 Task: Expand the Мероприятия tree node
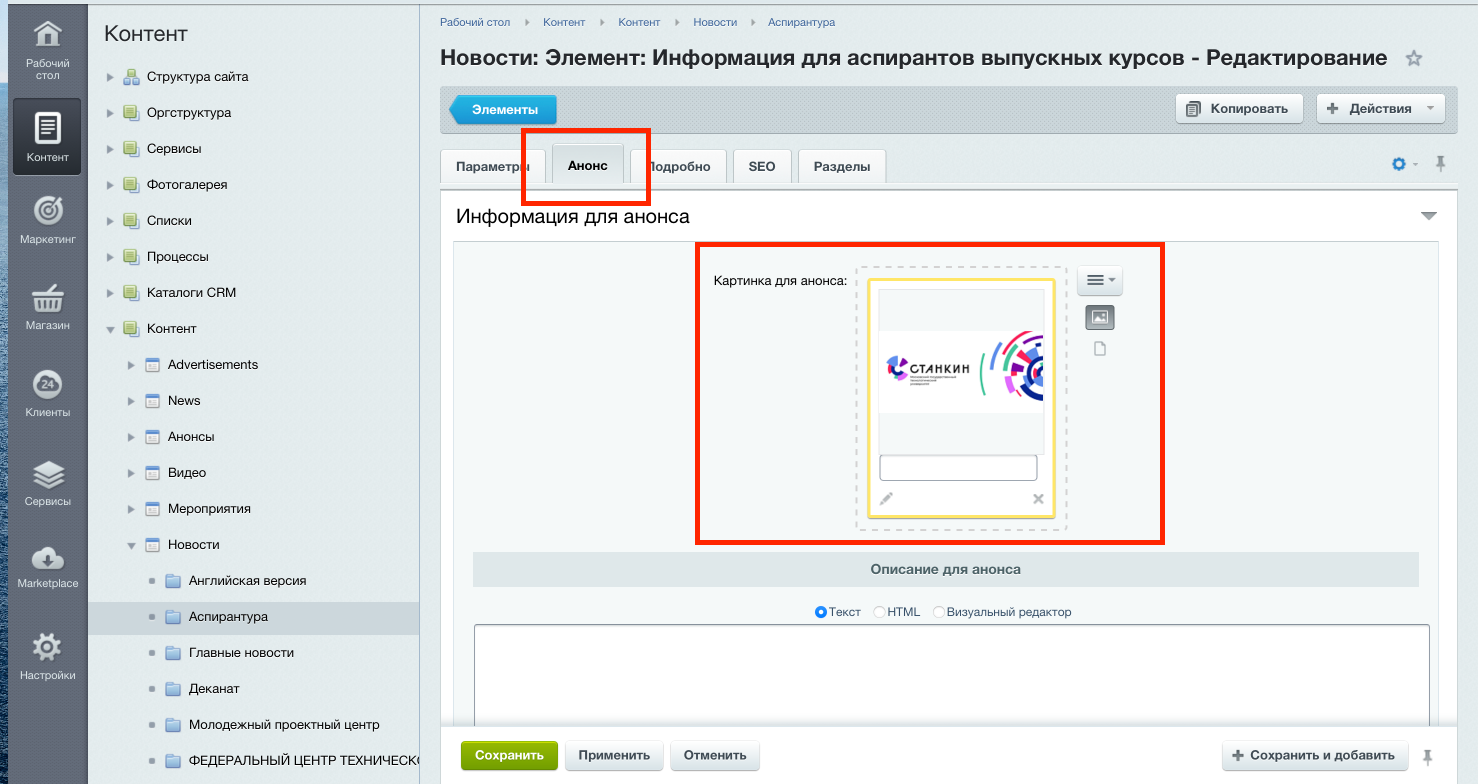[x=131, y=509]
